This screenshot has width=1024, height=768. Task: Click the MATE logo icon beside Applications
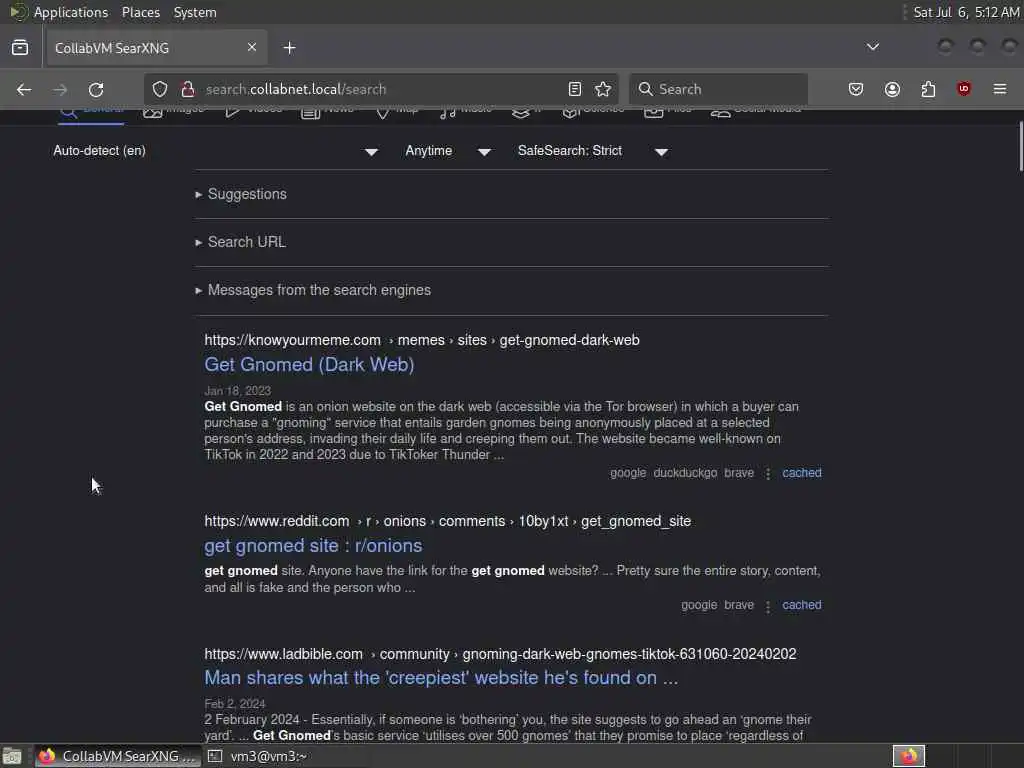pyautogui.click(x=17, y=12)
